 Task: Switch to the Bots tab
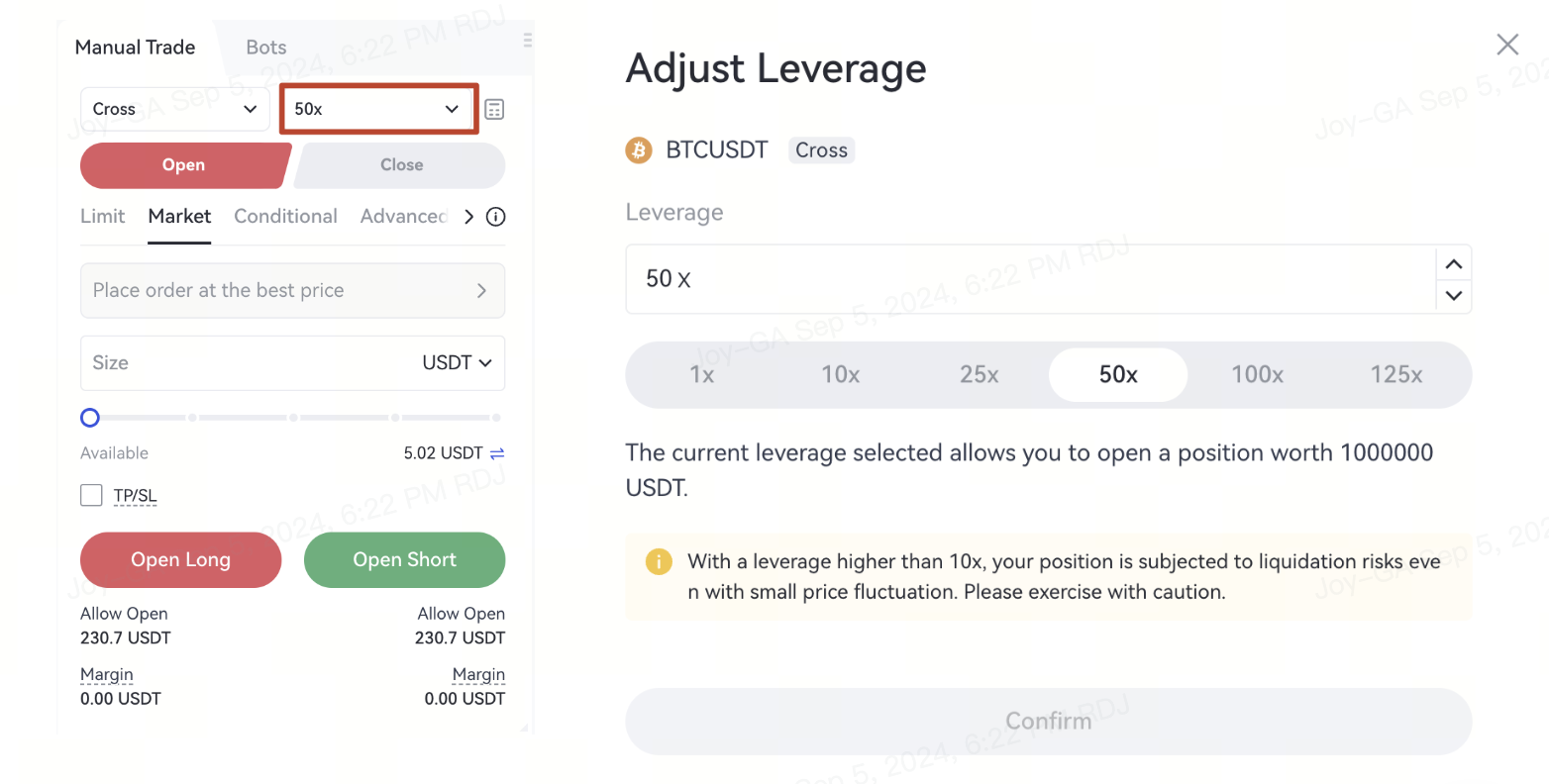click(265, 48)
